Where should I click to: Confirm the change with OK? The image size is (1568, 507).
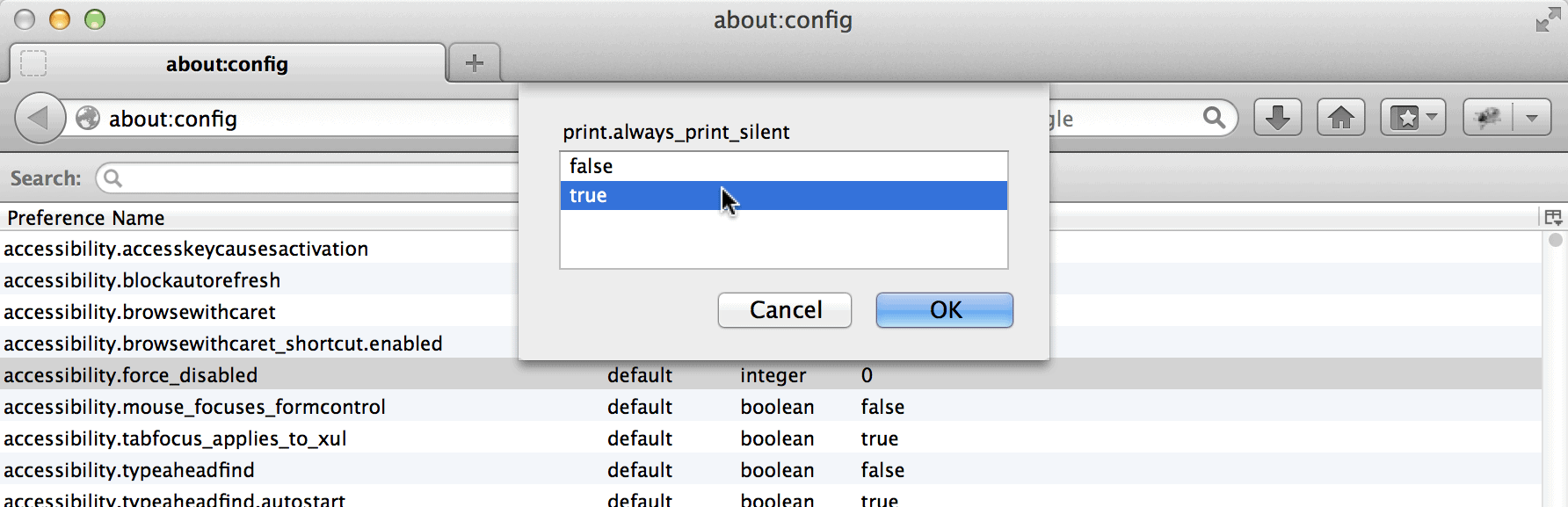[x=944, y=309]
